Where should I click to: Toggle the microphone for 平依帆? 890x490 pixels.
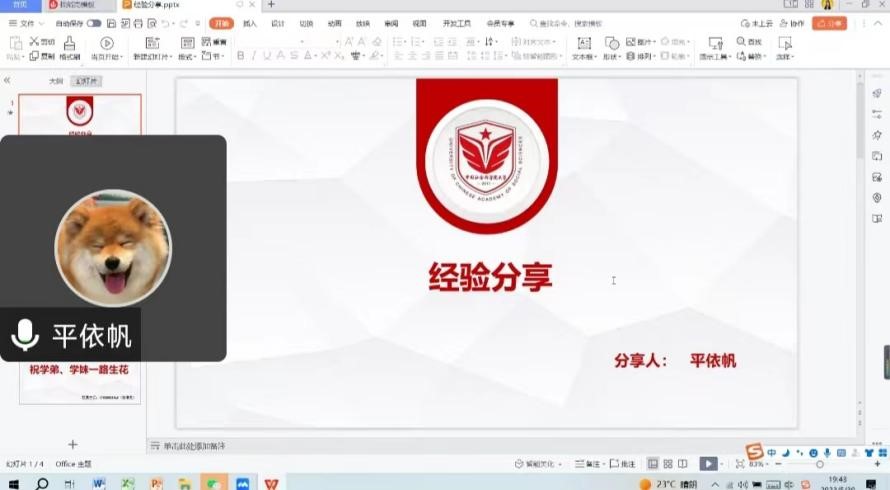click(25, 335)
